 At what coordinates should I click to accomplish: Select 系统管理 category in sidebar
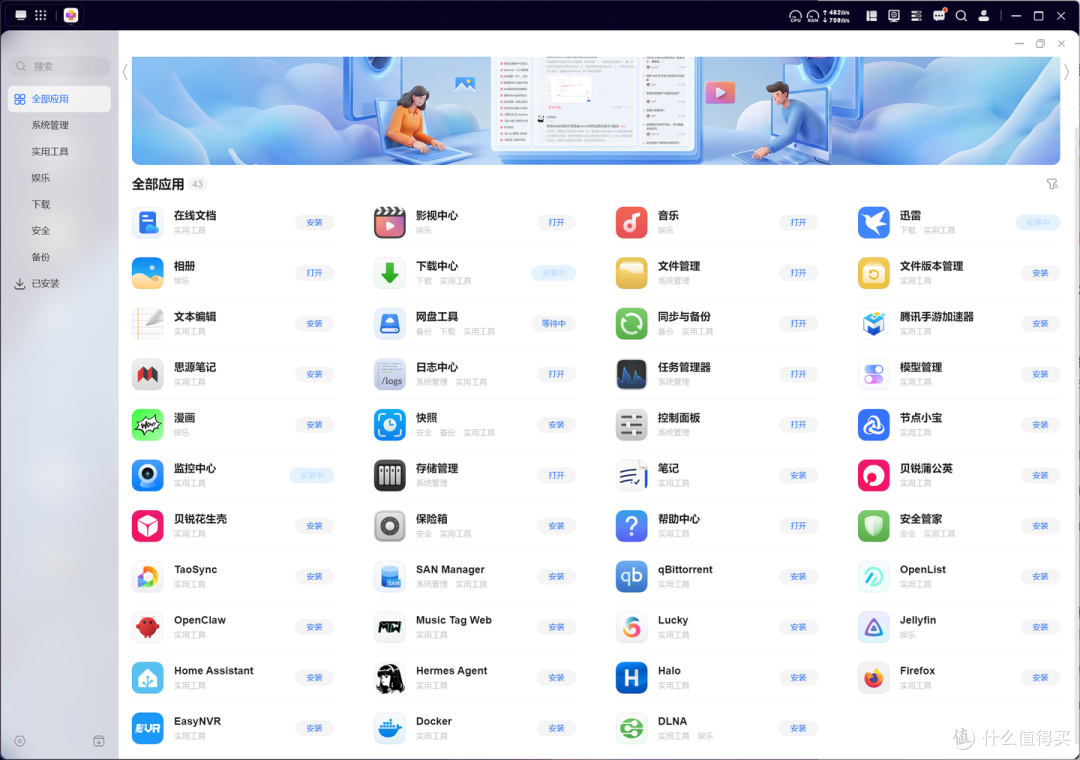[50, 125]
